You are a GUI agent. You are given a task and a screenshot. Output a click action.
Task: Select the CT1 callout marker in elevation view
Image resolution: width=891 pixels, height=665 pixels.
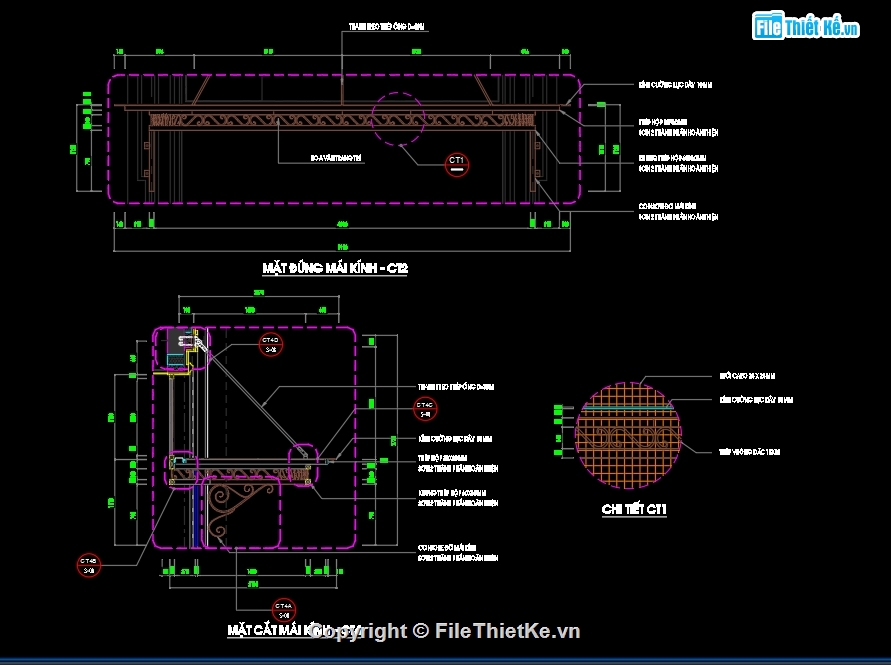(456, 164)
